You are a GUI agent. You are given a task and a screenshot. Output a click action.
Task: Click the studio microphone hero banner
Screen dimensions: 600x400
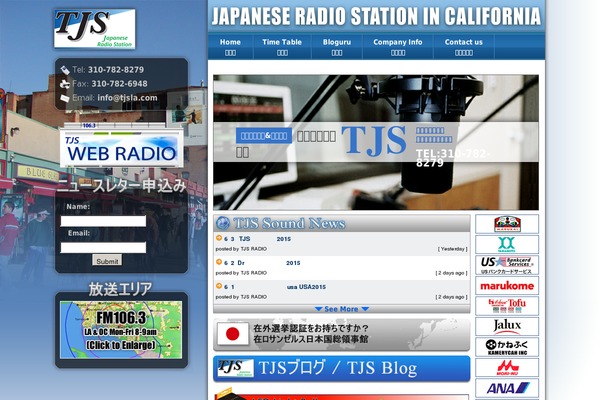(376, 142)
